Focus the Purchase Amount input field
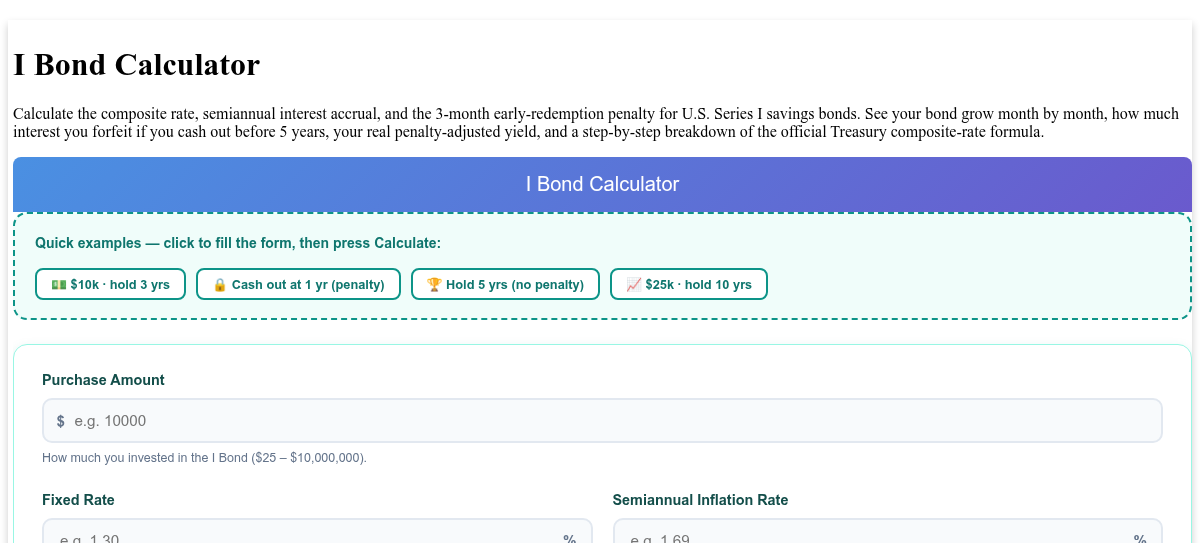Screen dimensions: 1200x543 [x=602, y=421]
